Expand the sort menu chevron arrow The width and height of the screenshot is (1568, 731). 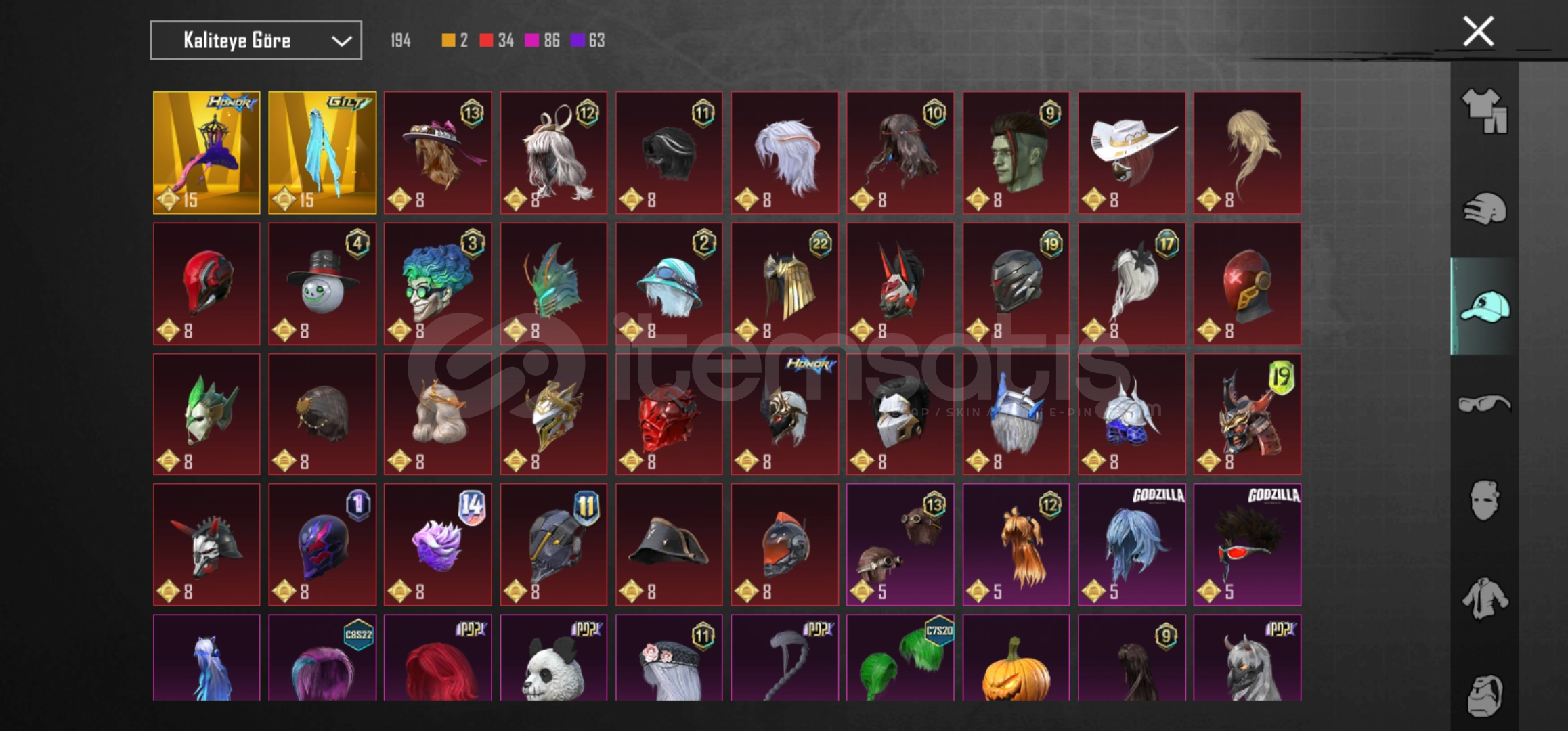tap(342, 41)
